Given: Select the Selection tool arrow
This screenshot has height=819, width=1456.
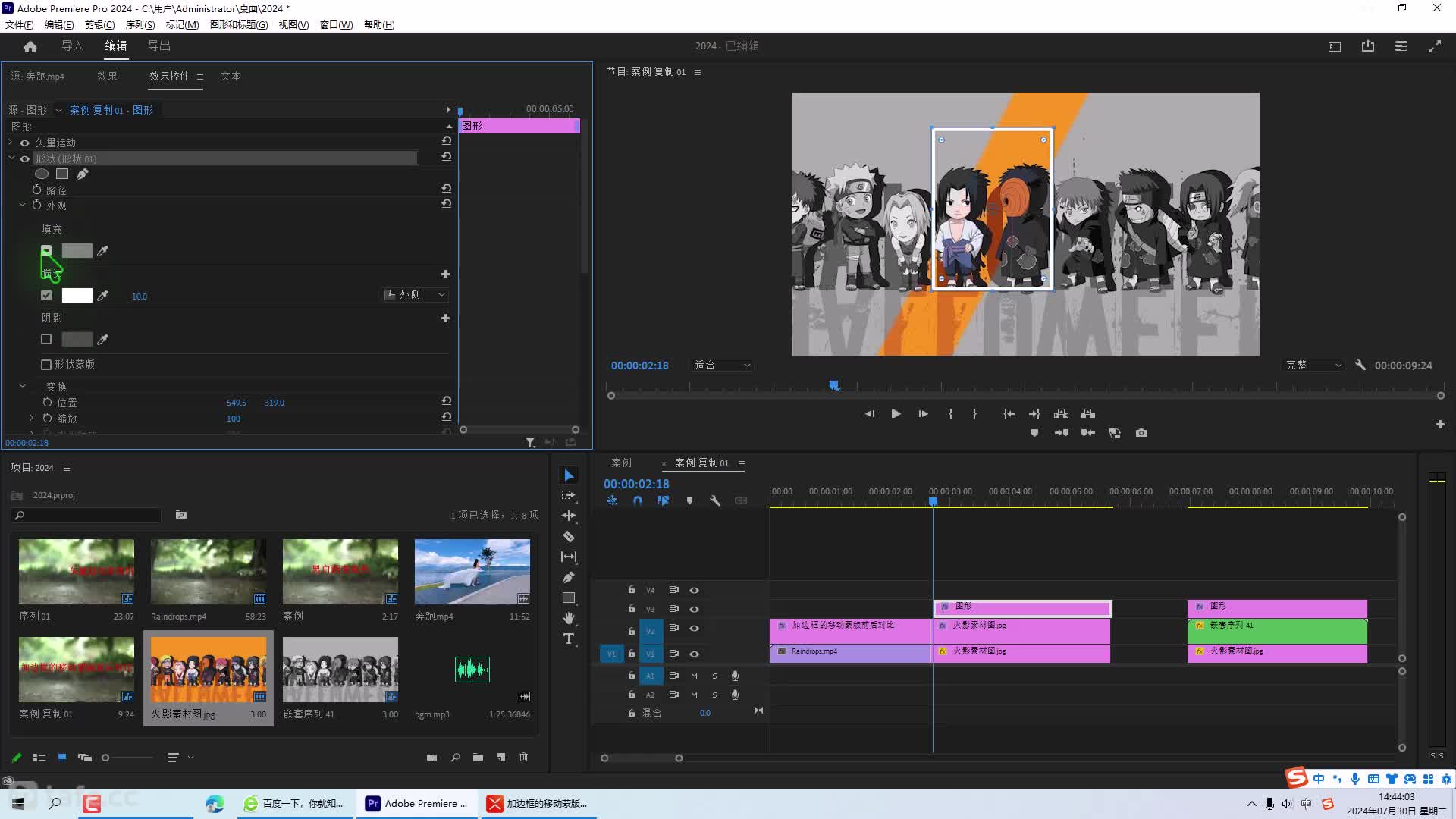Looking at the screenshot, I should tap(569, 475).
